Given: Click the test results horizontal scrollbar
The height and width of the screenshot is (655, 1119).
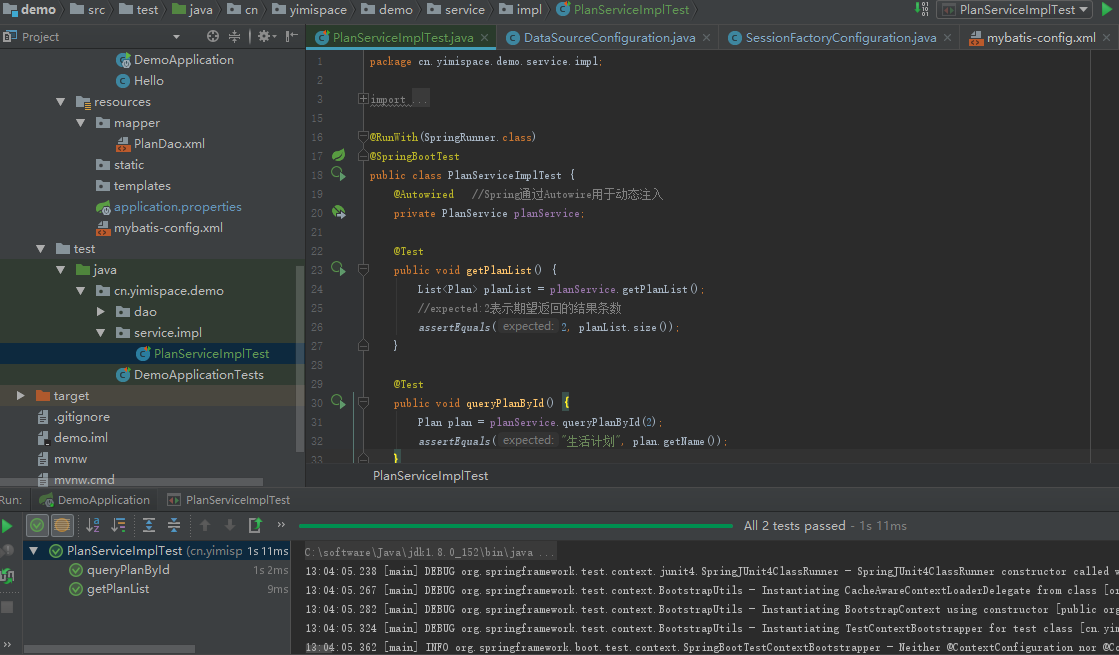Looking at the screenshot, I should tap(109, 649).
